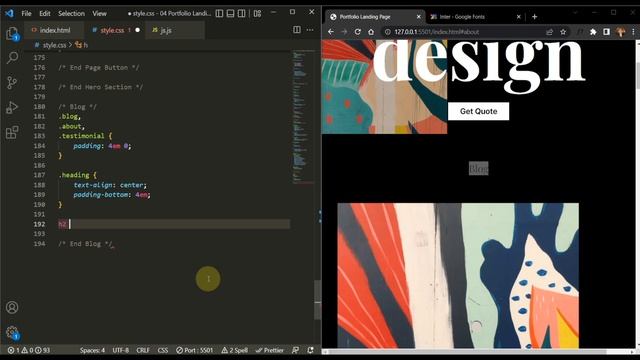The height and width of the screenshot is (360, 640).
Task: Click the unsaved dot on style.css tab
Action: pyautogui.click(x=138, y=30)
